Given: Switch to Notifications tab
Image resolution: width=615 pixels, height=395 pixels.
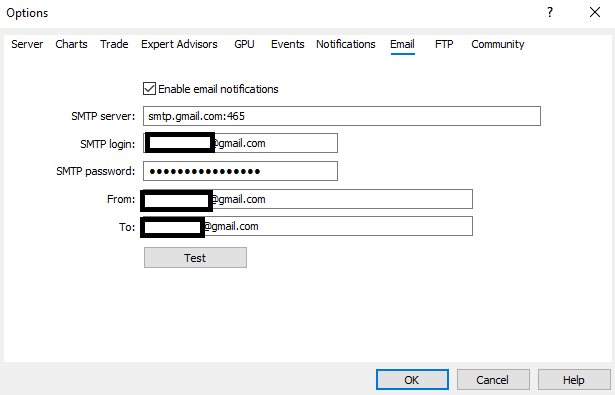Looking at the screenshot, I should (346, 44).
